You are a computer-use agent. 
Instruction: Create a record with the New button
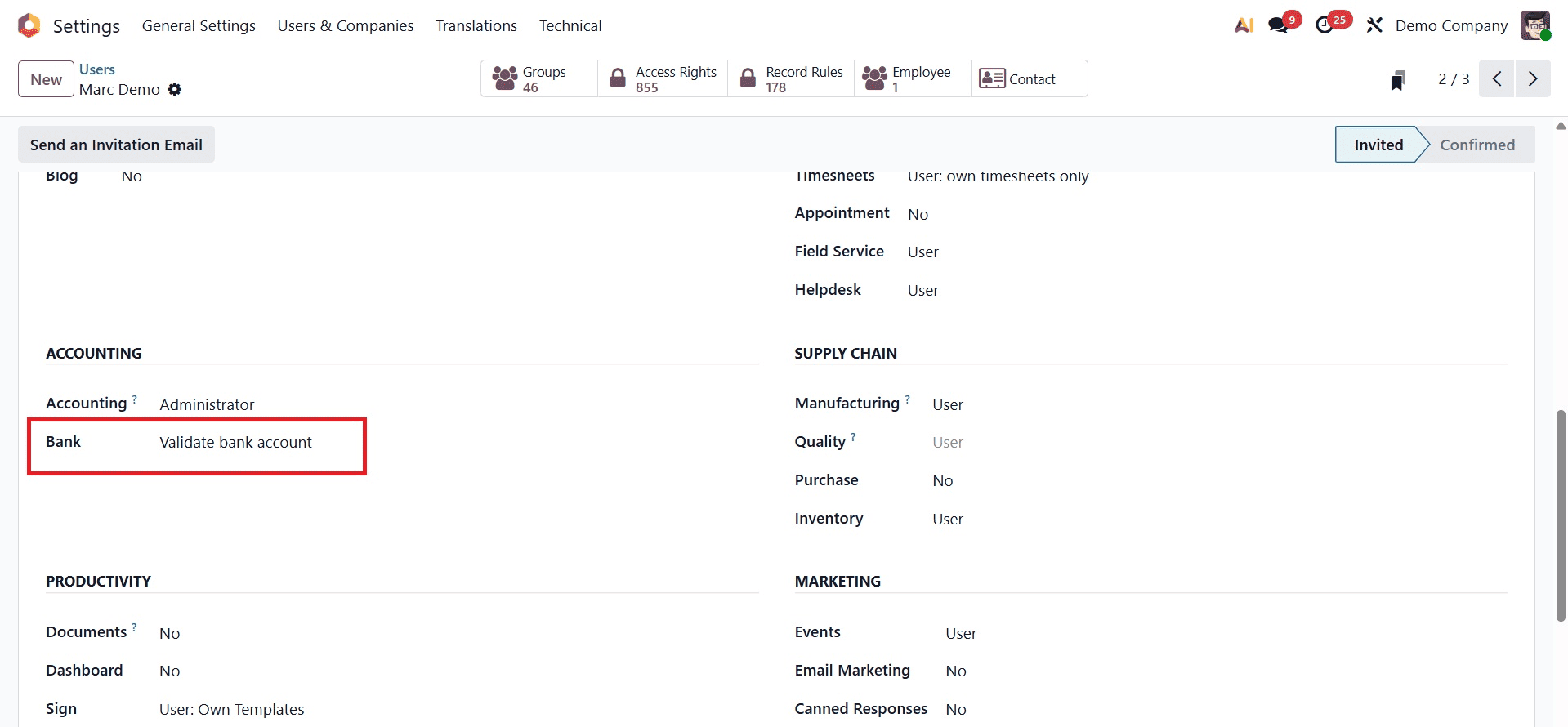click(45, 78)
